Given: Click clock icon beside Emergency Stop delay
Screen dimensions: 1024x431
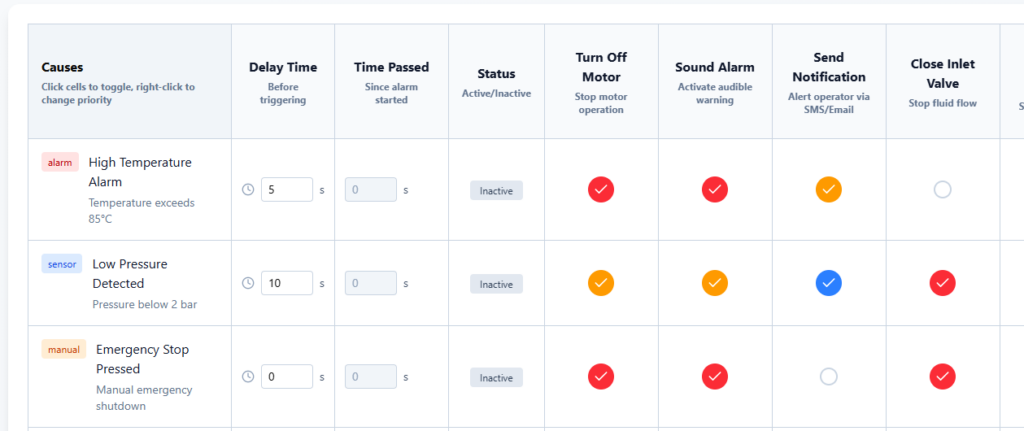Looking at the screenshot, I should 248,377.
